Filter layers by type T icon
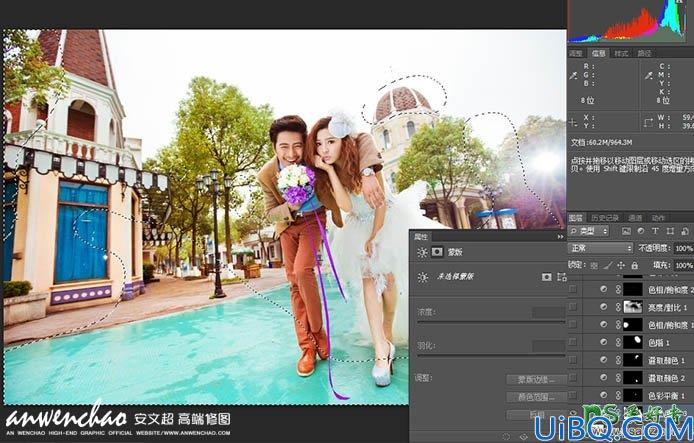This screenshot has width=694, height=443. pyautogui.click(x=655, y=231)
